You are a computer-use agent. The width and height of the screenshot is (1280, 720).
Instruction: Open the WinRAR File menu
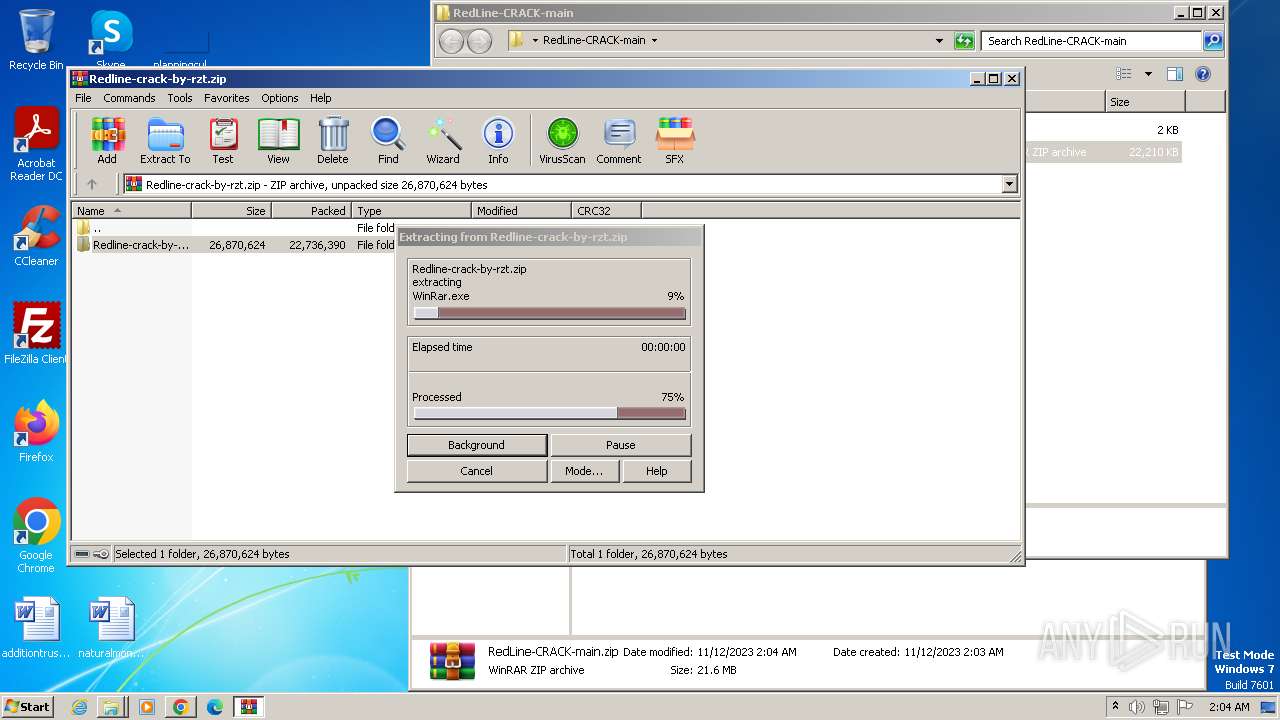tap(83, 98)
